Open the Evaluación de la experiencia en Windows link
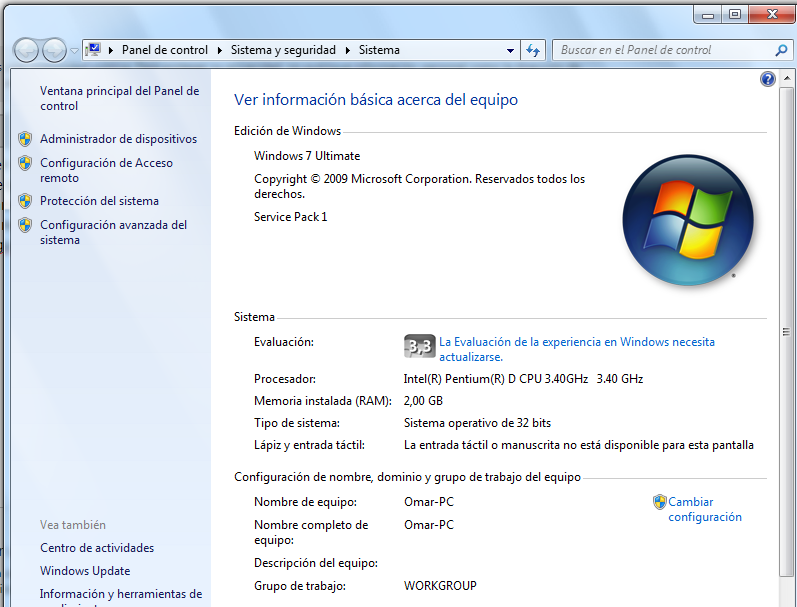797x607 pixels. (x=577, y=349)
